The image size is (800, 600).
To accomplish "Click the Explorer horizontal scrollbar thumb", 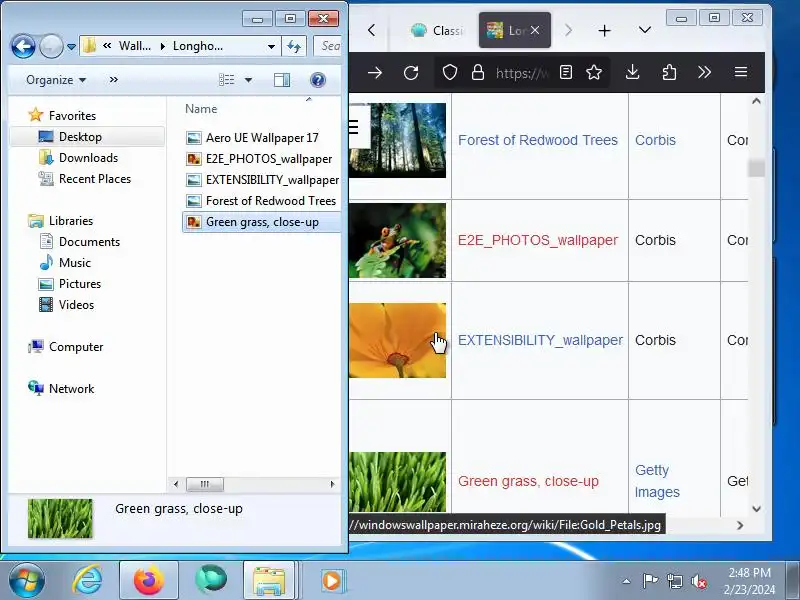I will 205,484.
